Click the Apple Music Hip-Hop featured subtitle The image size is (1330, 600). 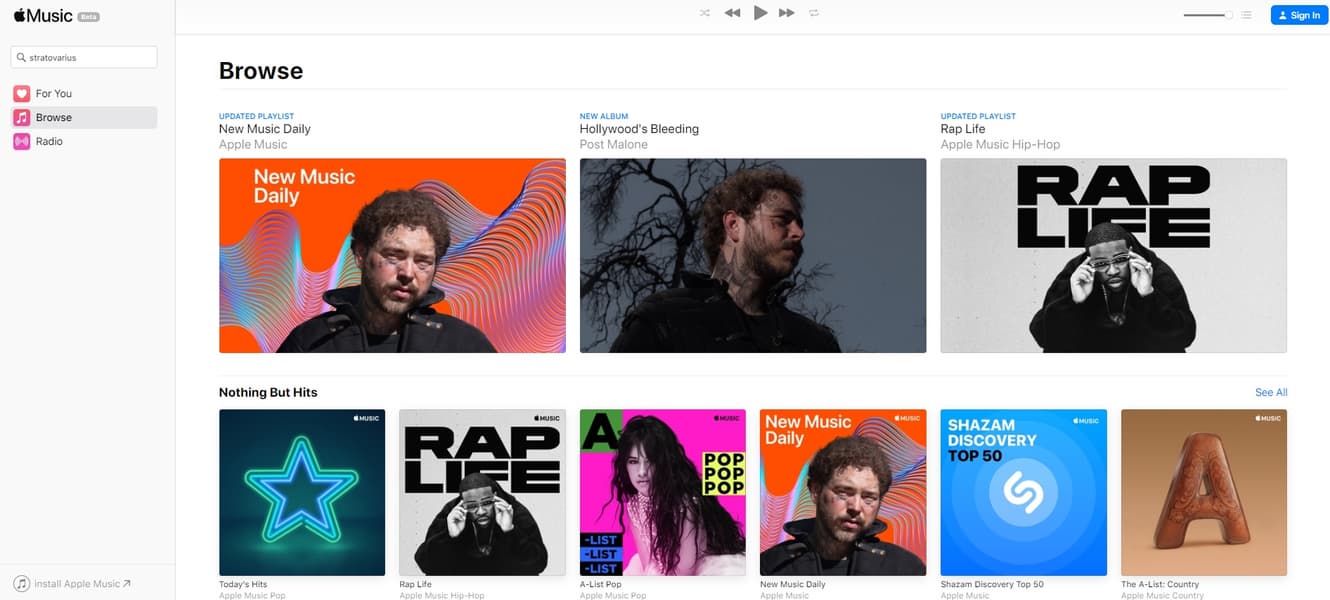[1000, 144]
